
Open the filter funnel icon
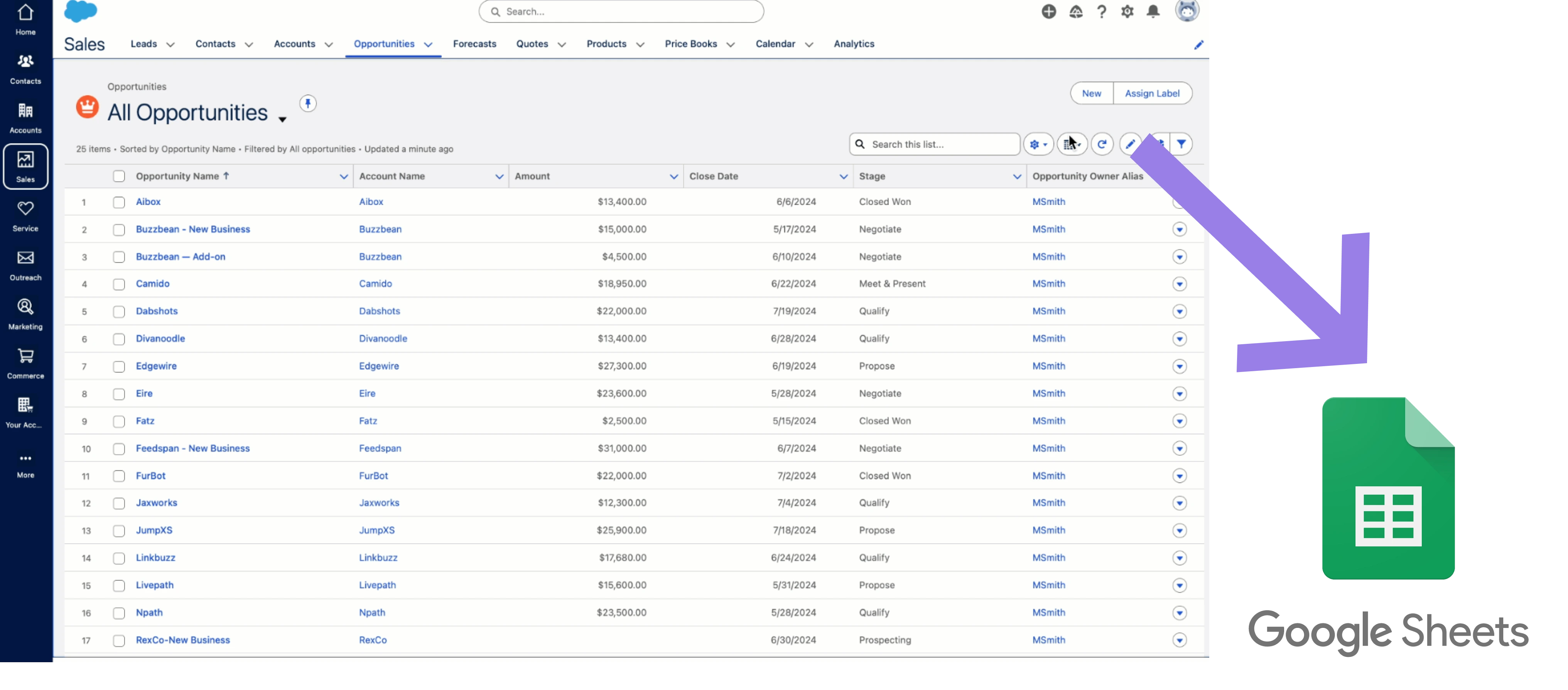pos(1181,144)
